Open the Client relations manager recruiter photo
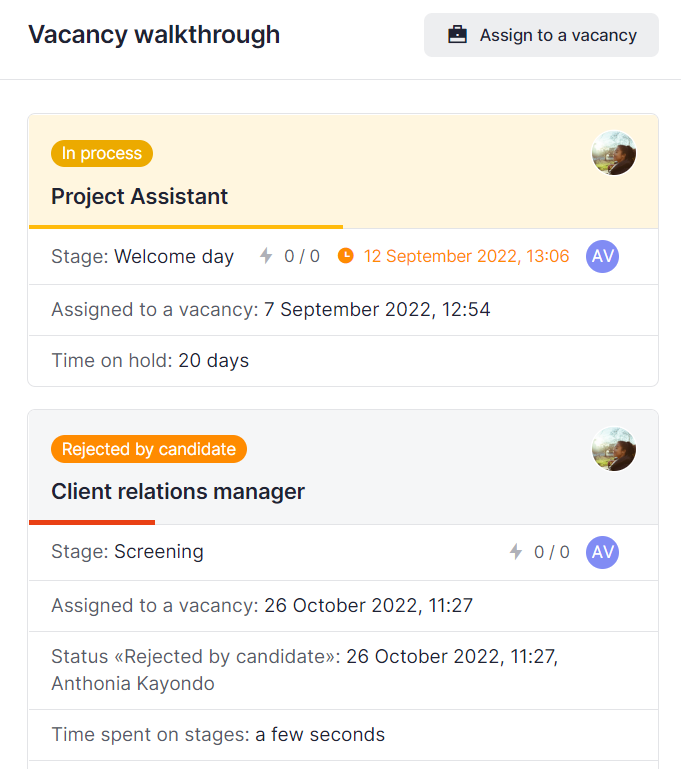681x769 pixels. pos(614,449)
